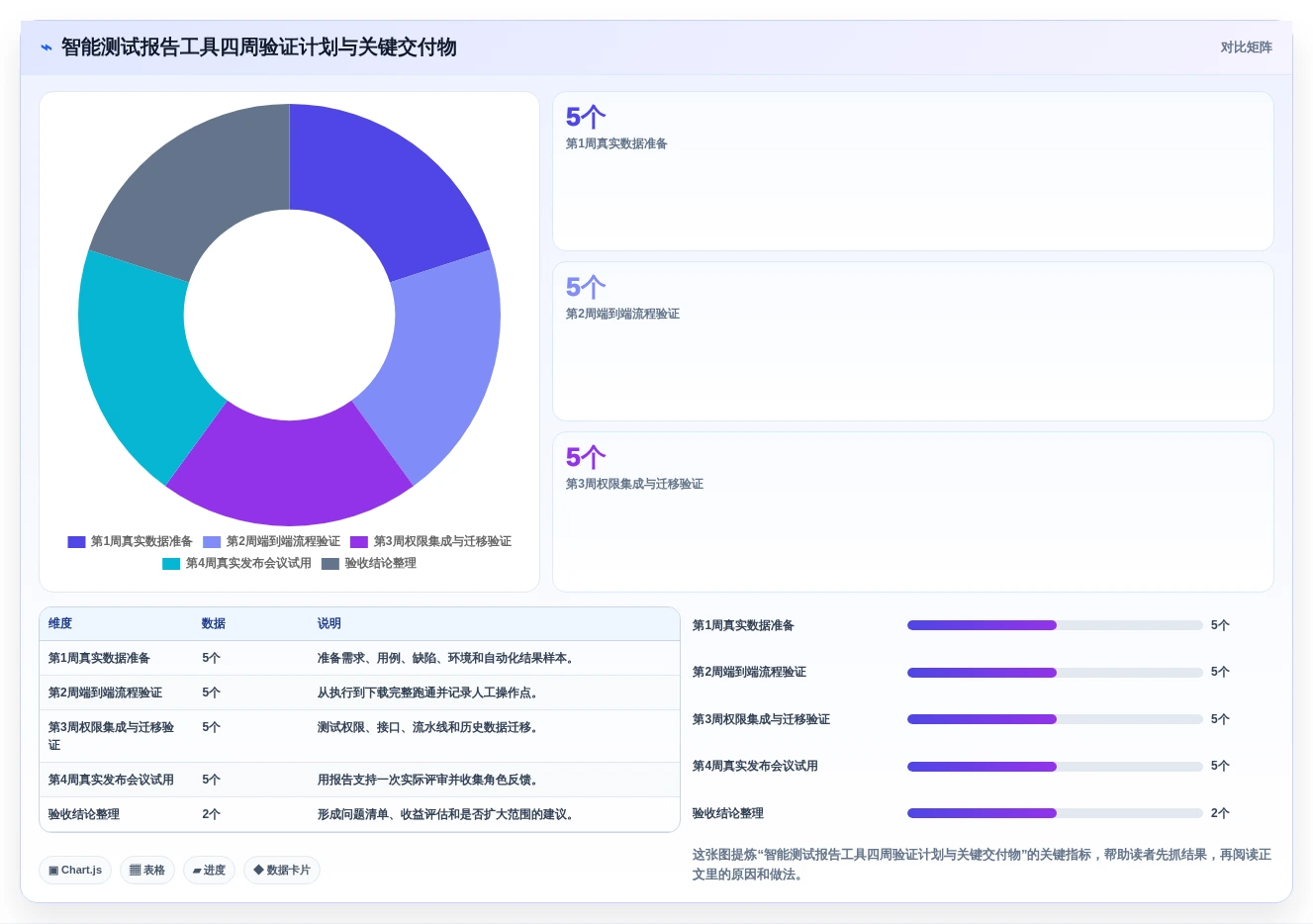Screen dimensions: 1313x924
Task: Click progress bar for 第3周权限集成与迁移验证
Action: (1055, 719)
